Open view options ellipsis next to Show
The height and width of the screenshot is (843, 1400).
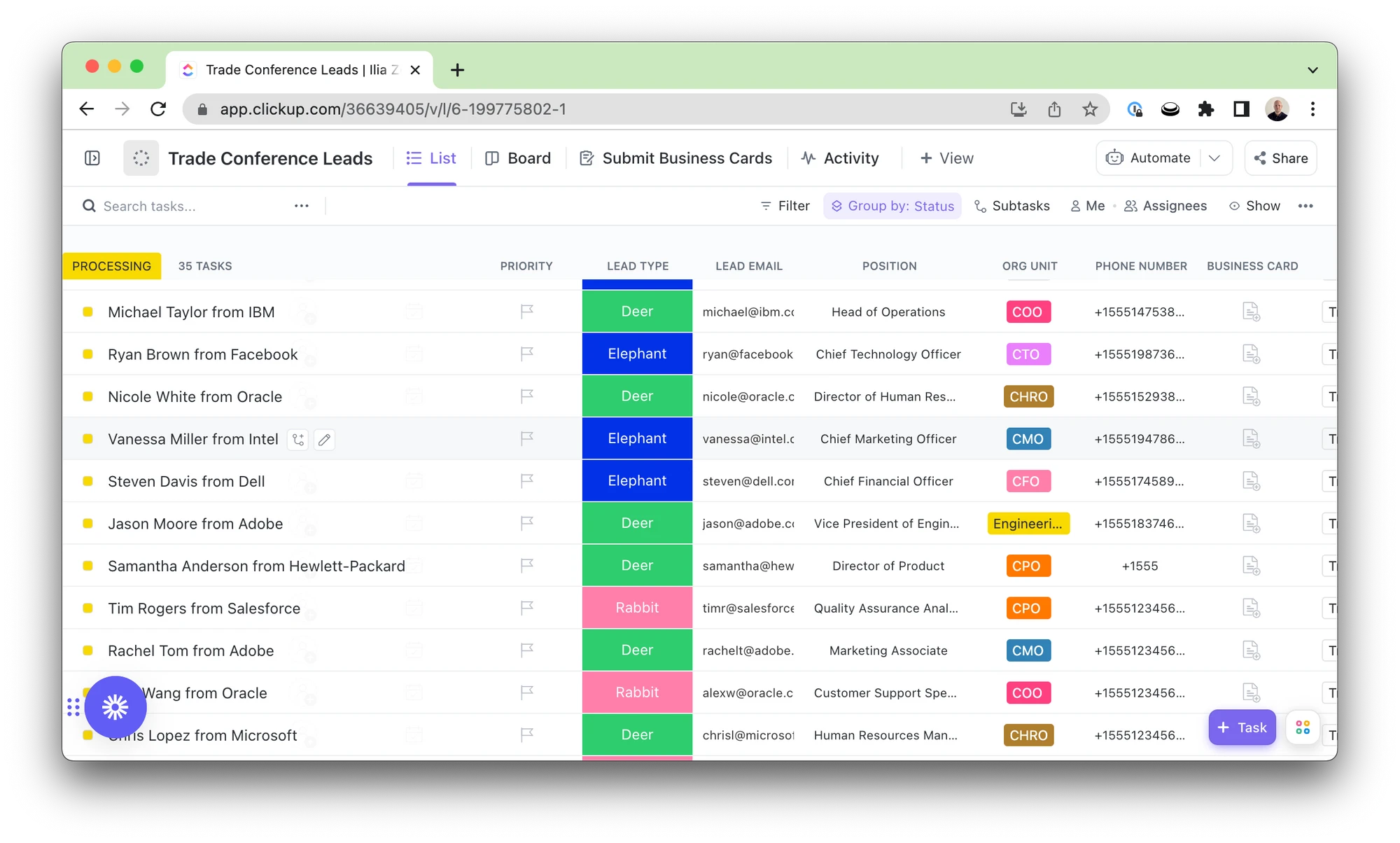point(1305,206)
